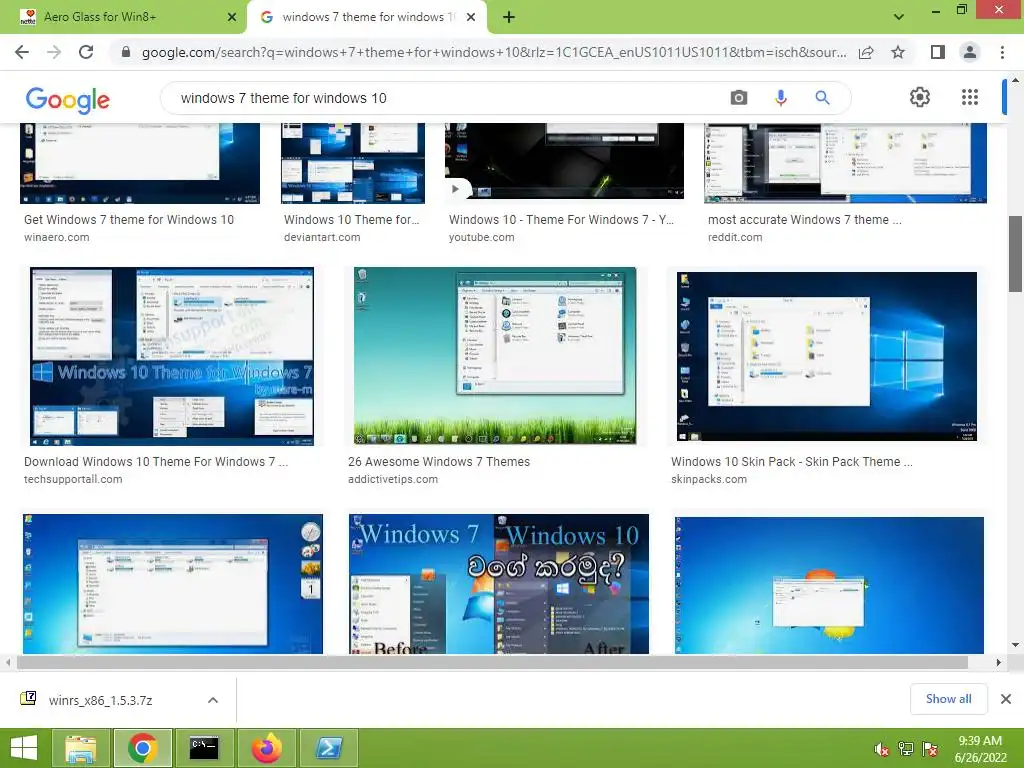Click the forward navigation arrow
Screen dimensions: 1024x768
54,52
